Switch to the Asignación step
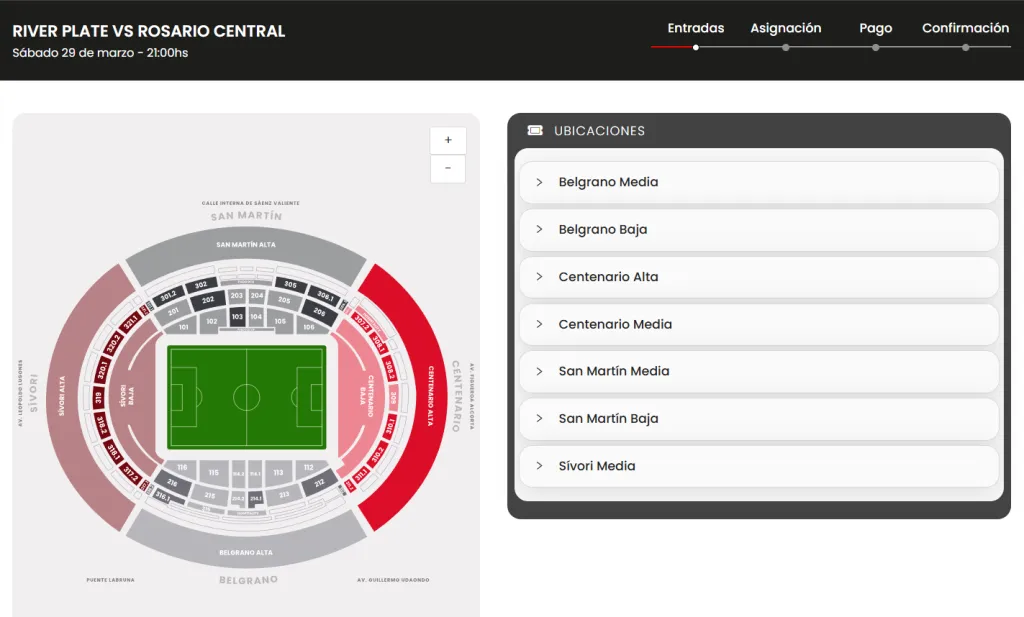 (786, 28)
